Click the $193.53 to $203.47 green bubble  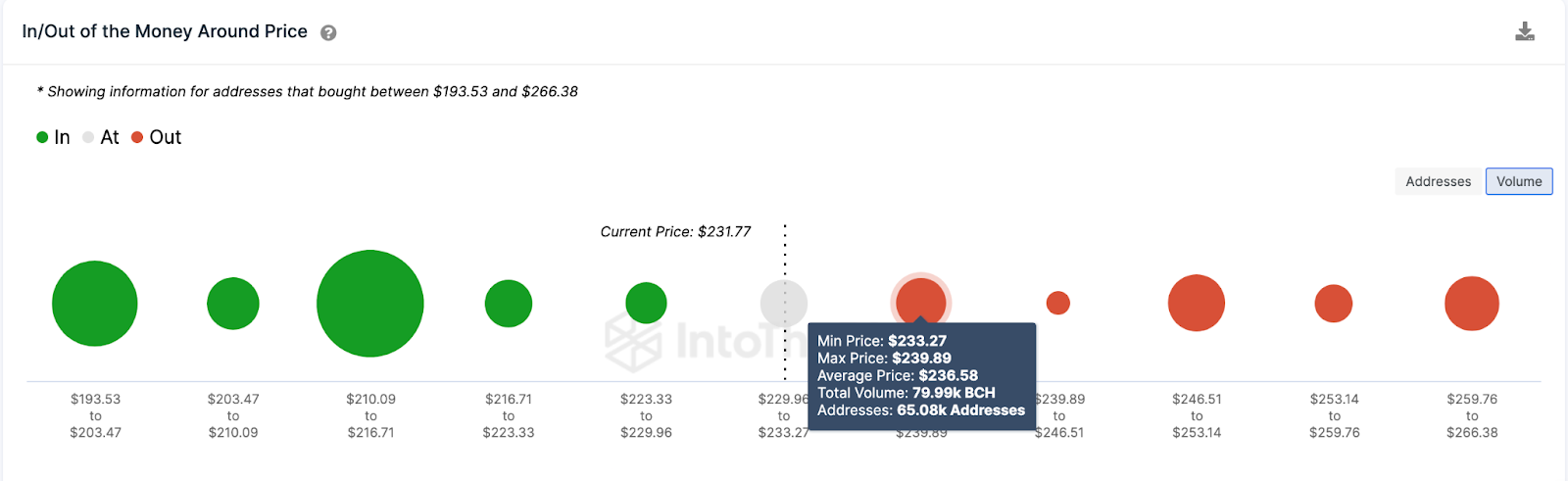[x=95, y=304]
